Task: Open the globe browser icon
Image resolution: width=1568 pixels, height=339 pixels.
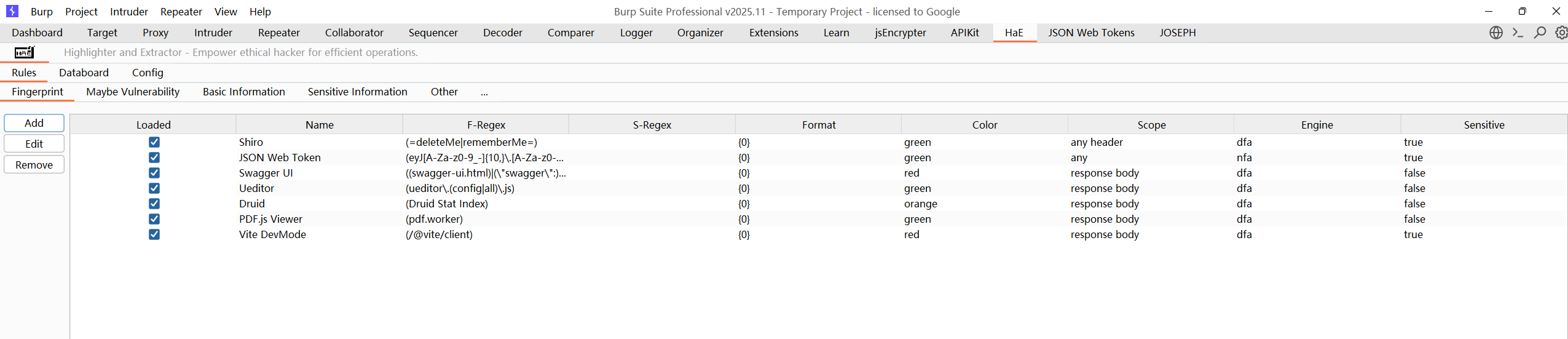Action: 1496,33
